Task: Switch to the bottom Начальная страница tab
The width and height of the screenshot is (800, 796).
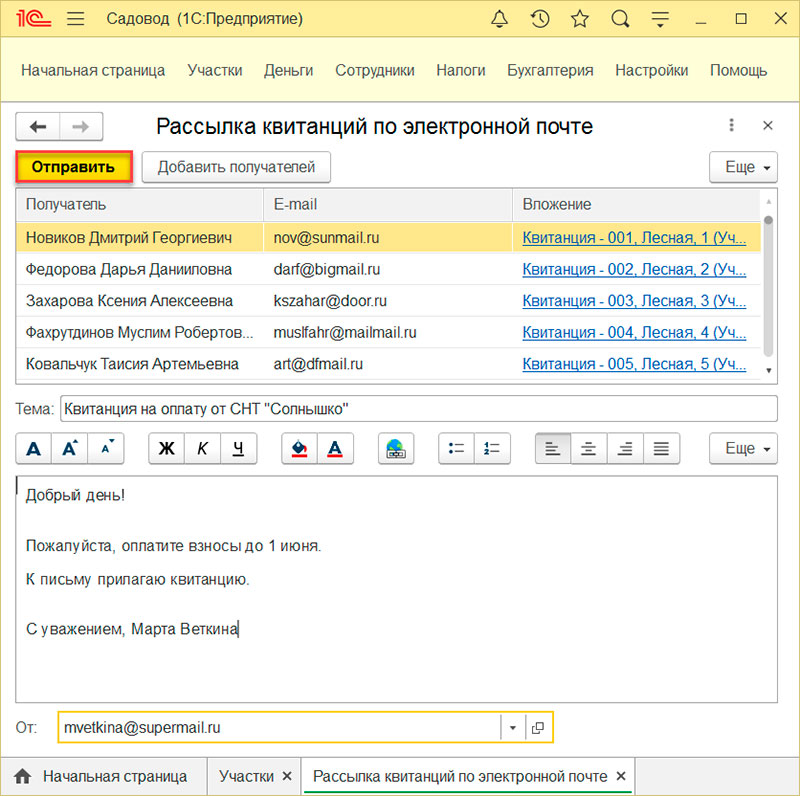Action: click(104, 776)
